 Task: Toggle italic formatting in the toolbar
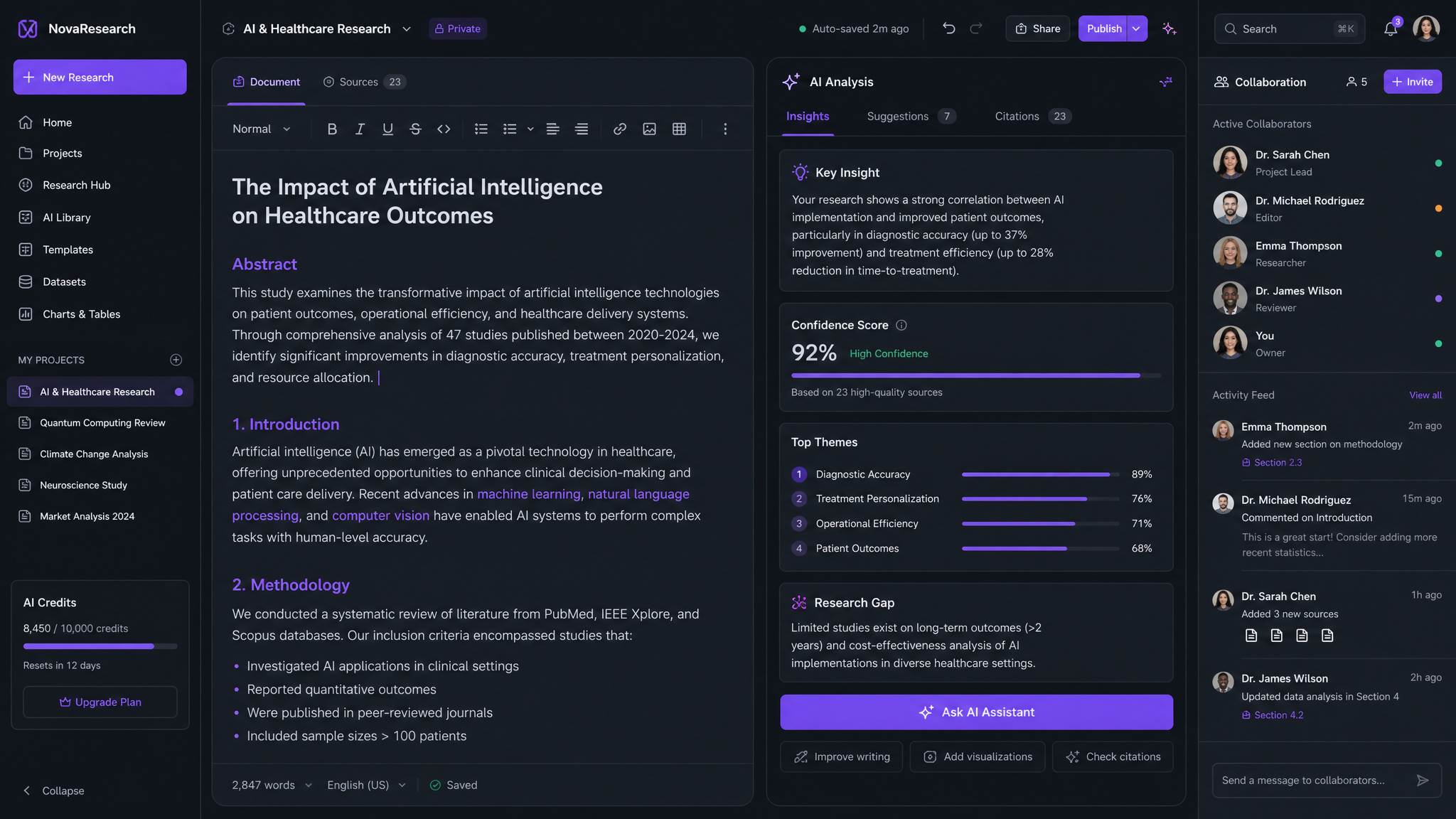point(360,129)
